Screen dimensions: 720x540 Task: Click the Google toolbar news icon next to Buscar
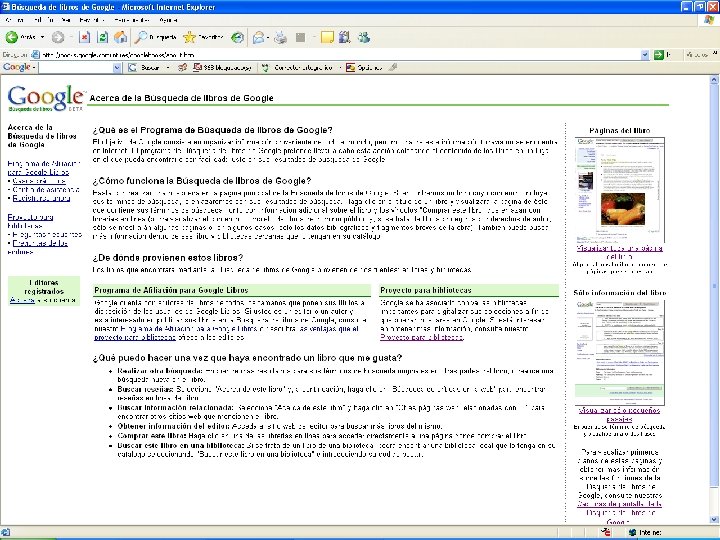(x=182, y=68)
